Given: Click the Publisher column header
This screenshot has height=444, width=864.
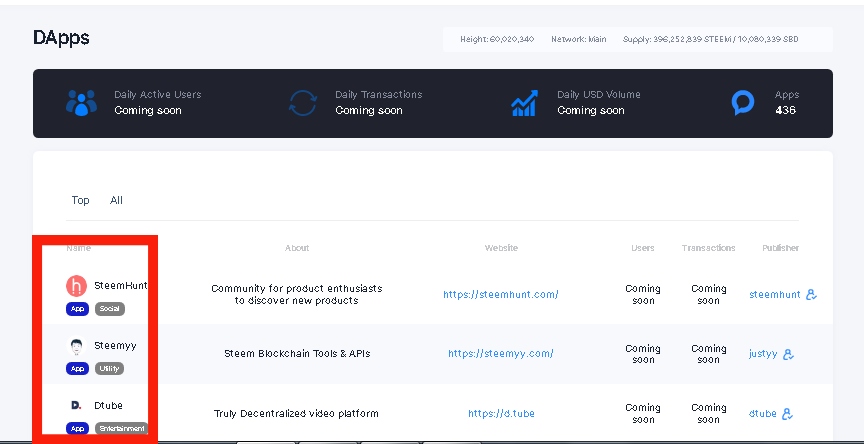Looking at the screenshot, I should coord(780,248).
